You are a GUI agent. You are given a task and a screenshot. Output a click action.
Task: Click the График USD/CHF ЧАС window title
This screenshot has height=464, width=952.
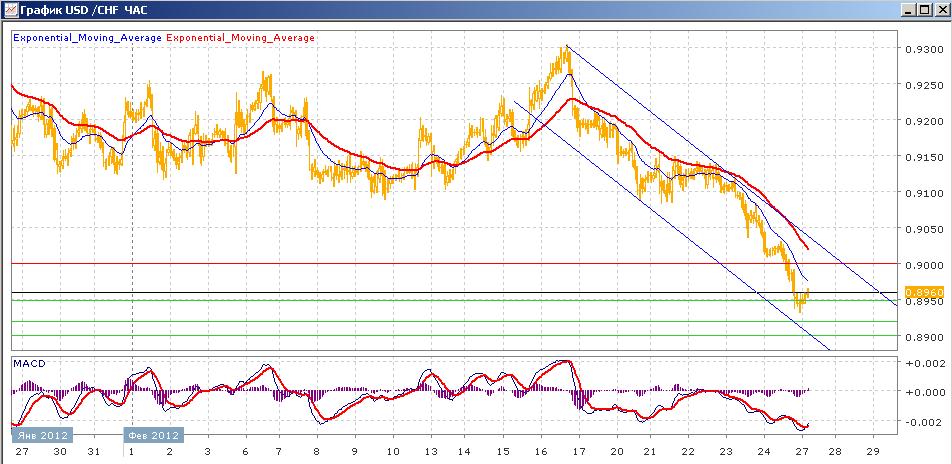(x=85, y=10)
